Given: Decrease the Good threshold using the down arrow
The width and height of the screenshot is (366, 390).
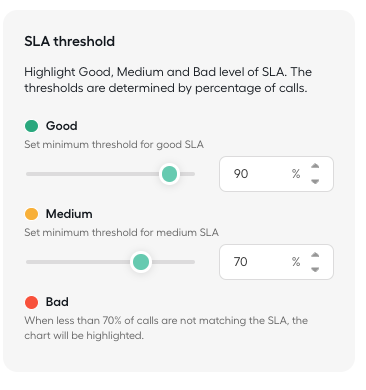Looking at the screenshot, I should coord(315,181).
